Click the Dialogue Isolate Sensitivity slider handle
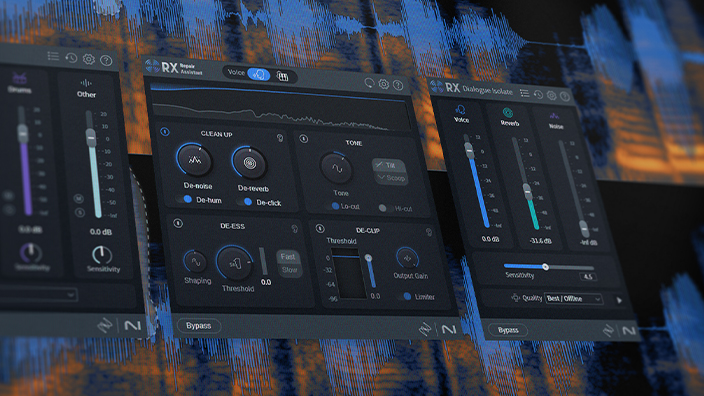Viewport: 704px width, 396px height. [545, 267]
